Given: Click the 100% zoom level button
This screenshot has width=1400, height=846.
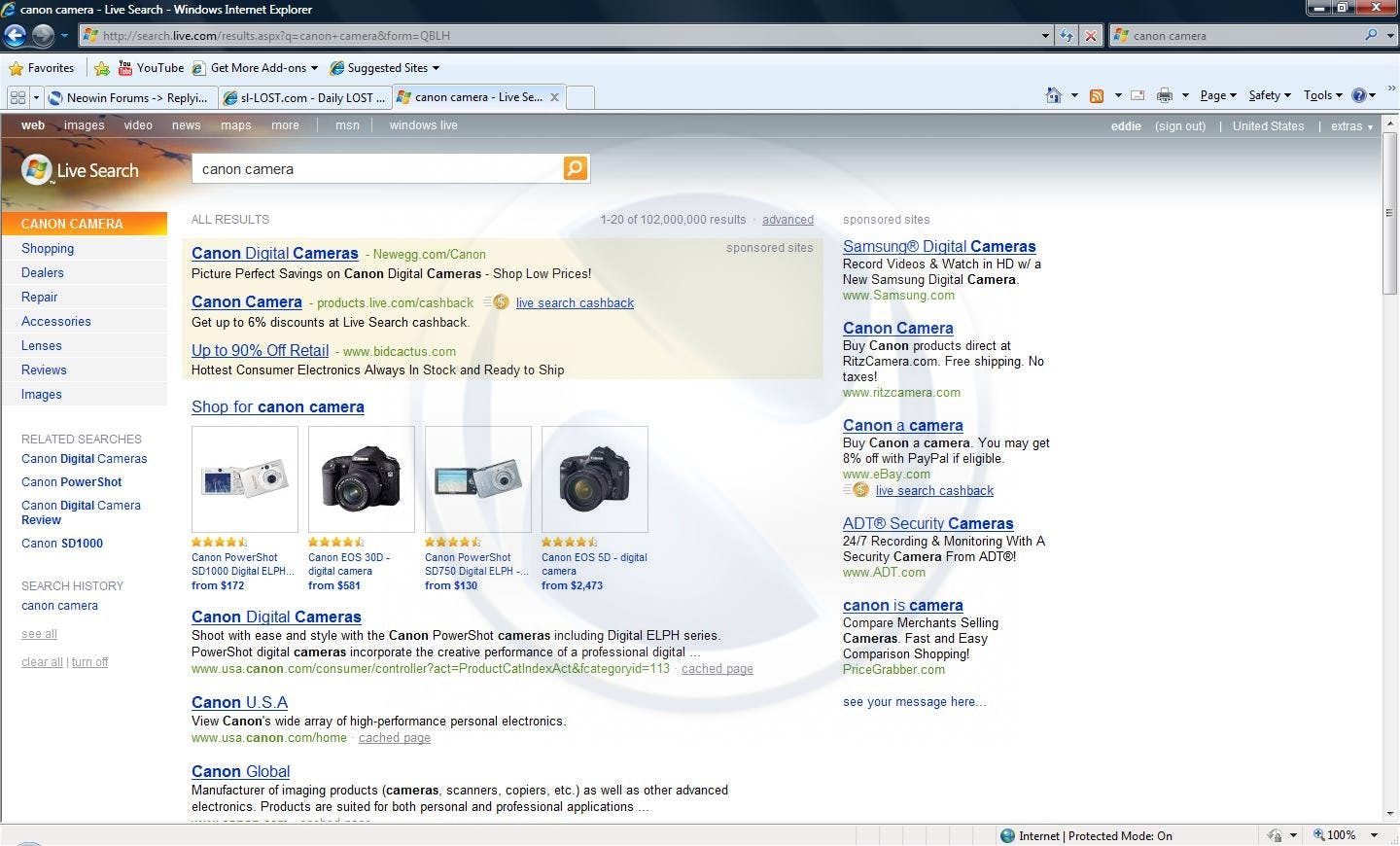Looking at the screenshot, I should (1335, 835).
